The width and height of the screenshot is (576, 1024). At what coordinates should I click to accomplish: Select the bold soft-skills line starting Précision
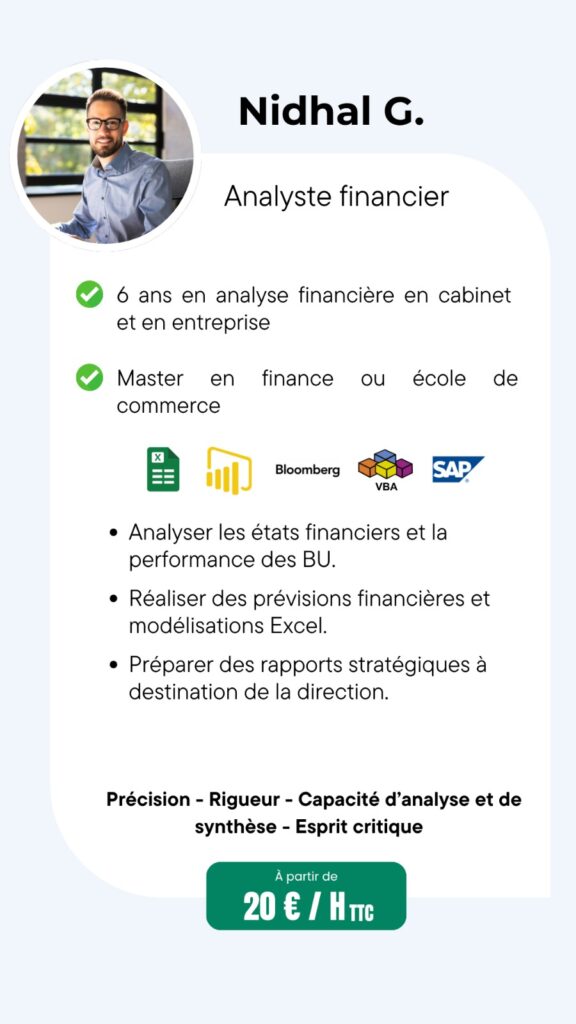pos(313,813)
